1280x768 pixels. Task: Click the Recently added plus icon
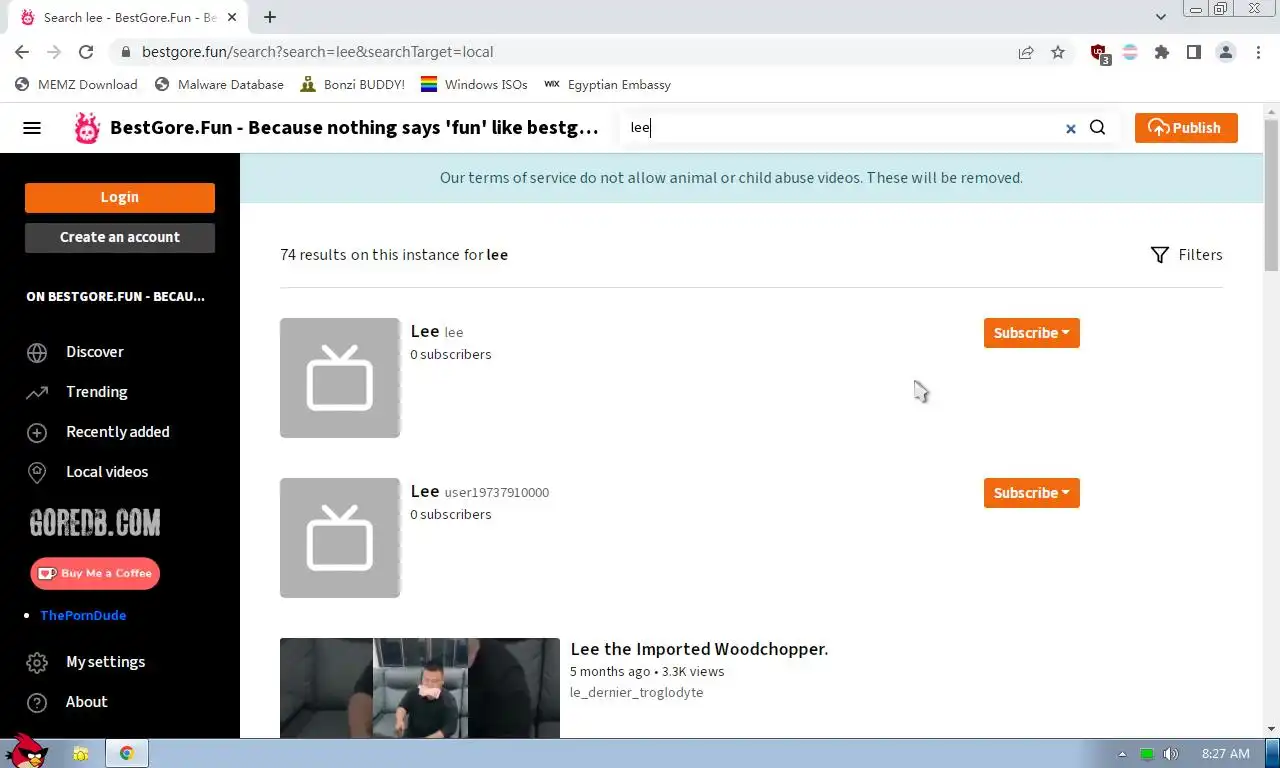click(x=37, y=432)
